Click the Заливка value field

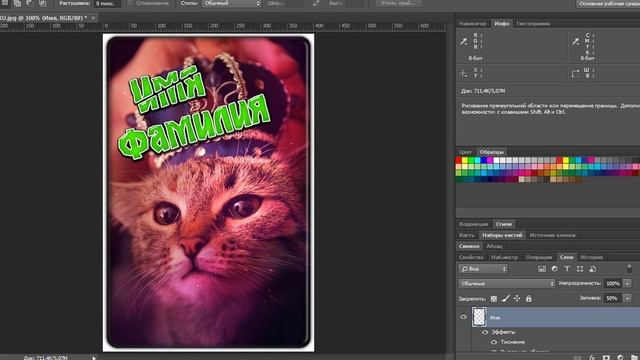tap(613, 298)
